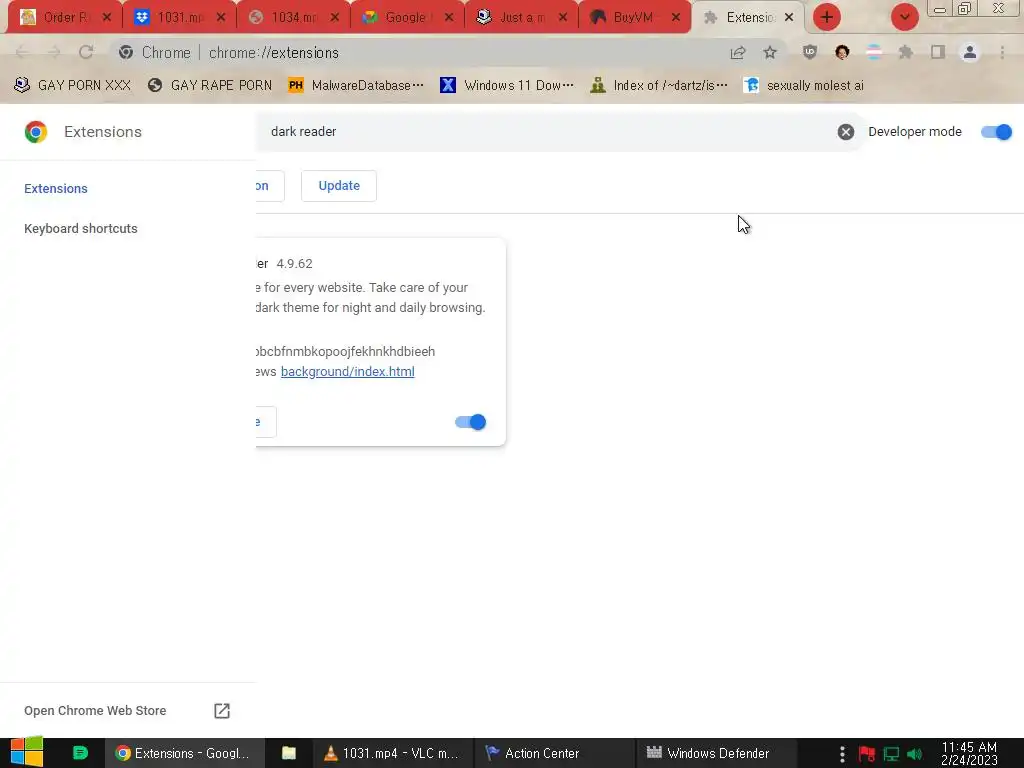Click the share page icon in address bar
Image resolution: width=1024 pixels, height=768 pixels.
click(x=738, y=53)
